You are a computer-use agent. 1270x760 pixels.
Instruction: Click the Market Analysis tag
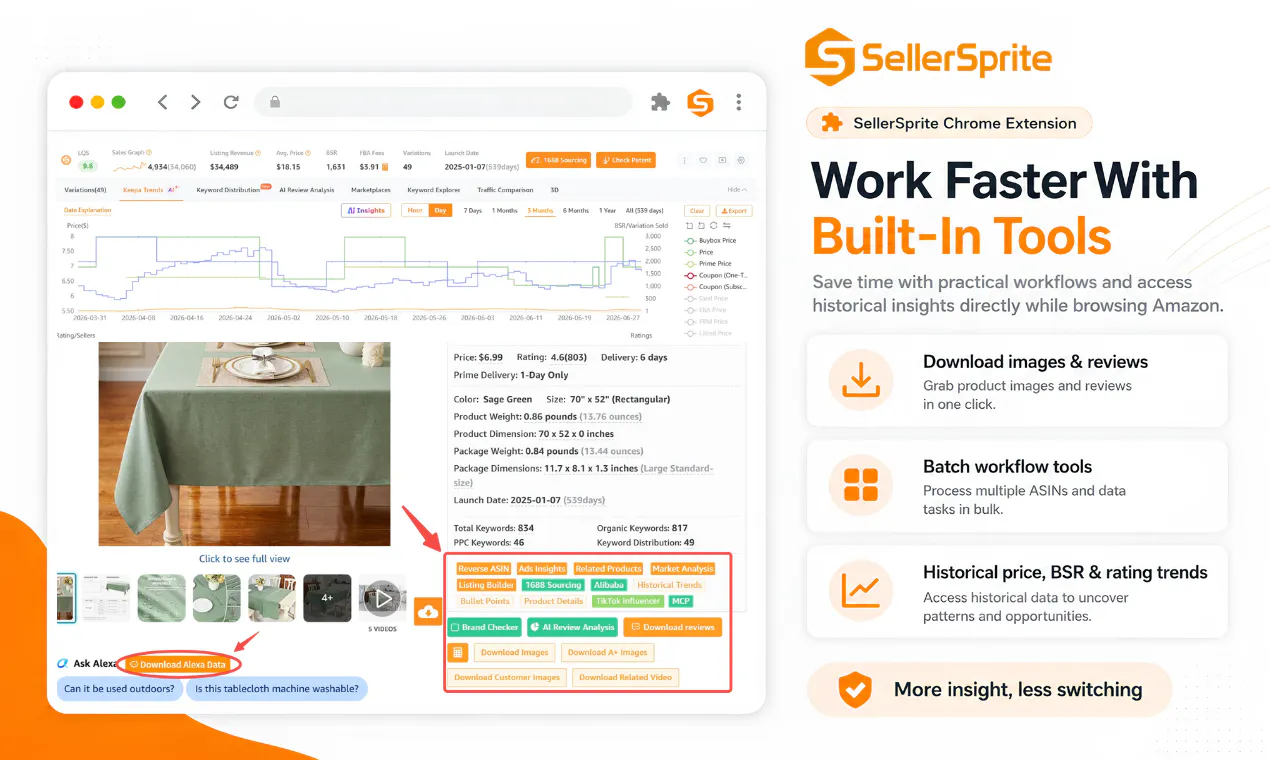(x=682, y=569)
